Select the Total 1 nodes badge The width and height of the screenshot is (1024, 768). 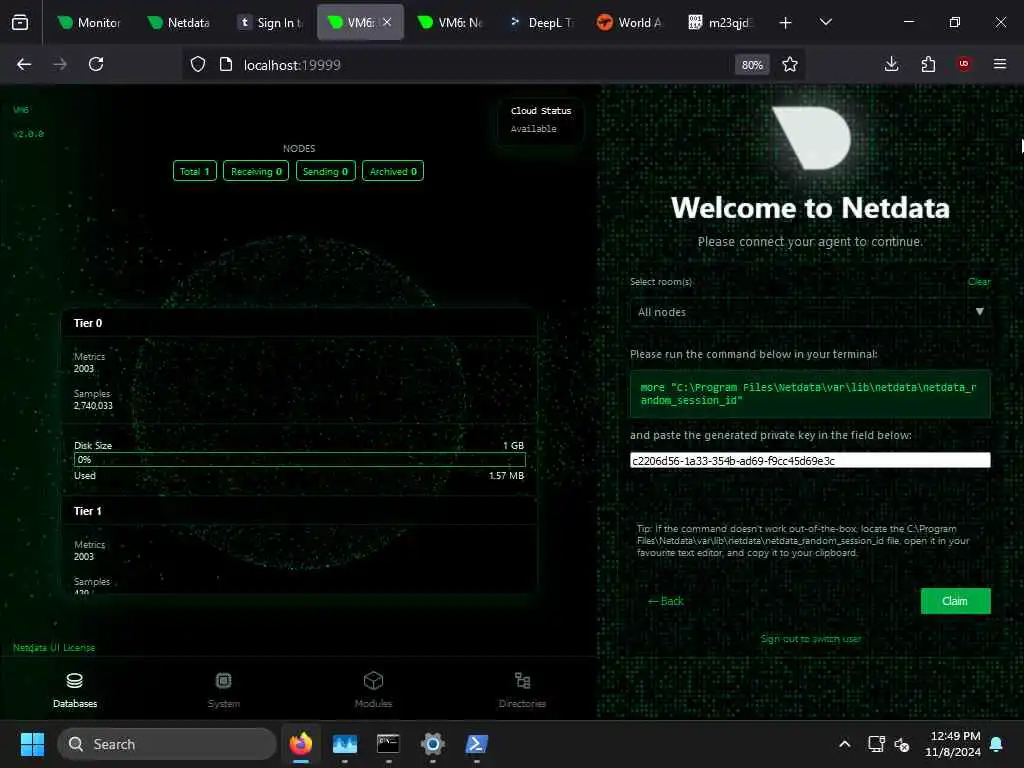tap(195, 171)
